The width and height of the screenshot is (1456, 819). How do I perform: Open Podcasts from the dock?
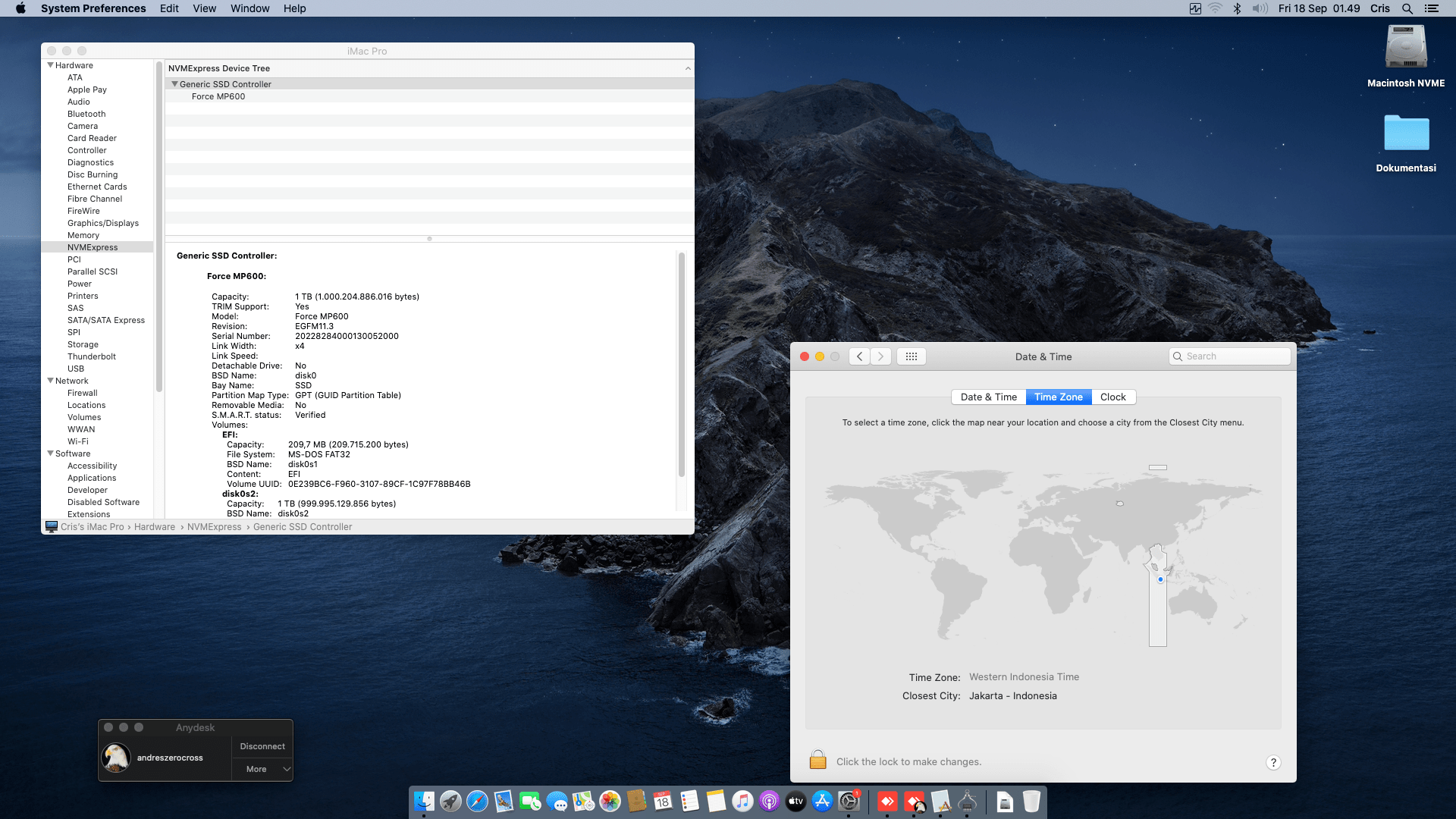point(769,801)
